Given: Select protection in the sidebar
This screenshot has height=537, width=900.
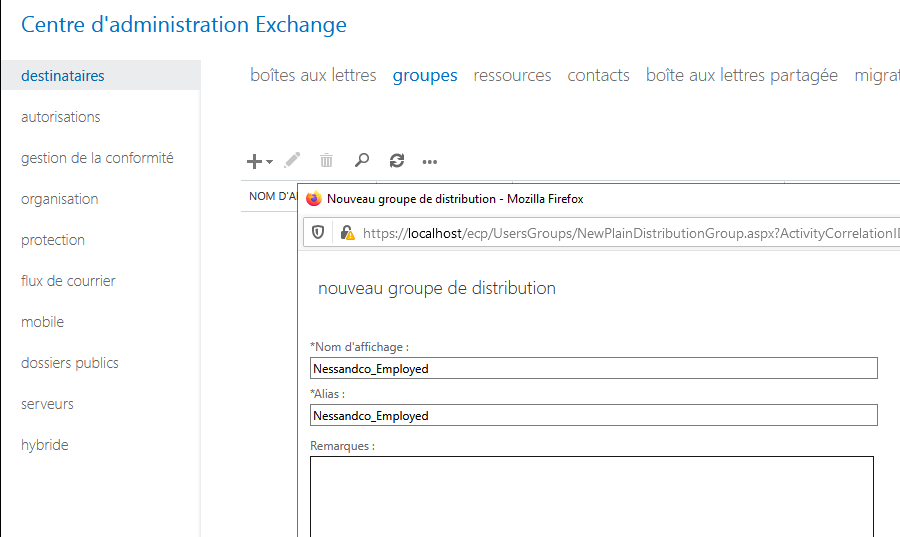Looking at the screenshot, I should [53, 240].
